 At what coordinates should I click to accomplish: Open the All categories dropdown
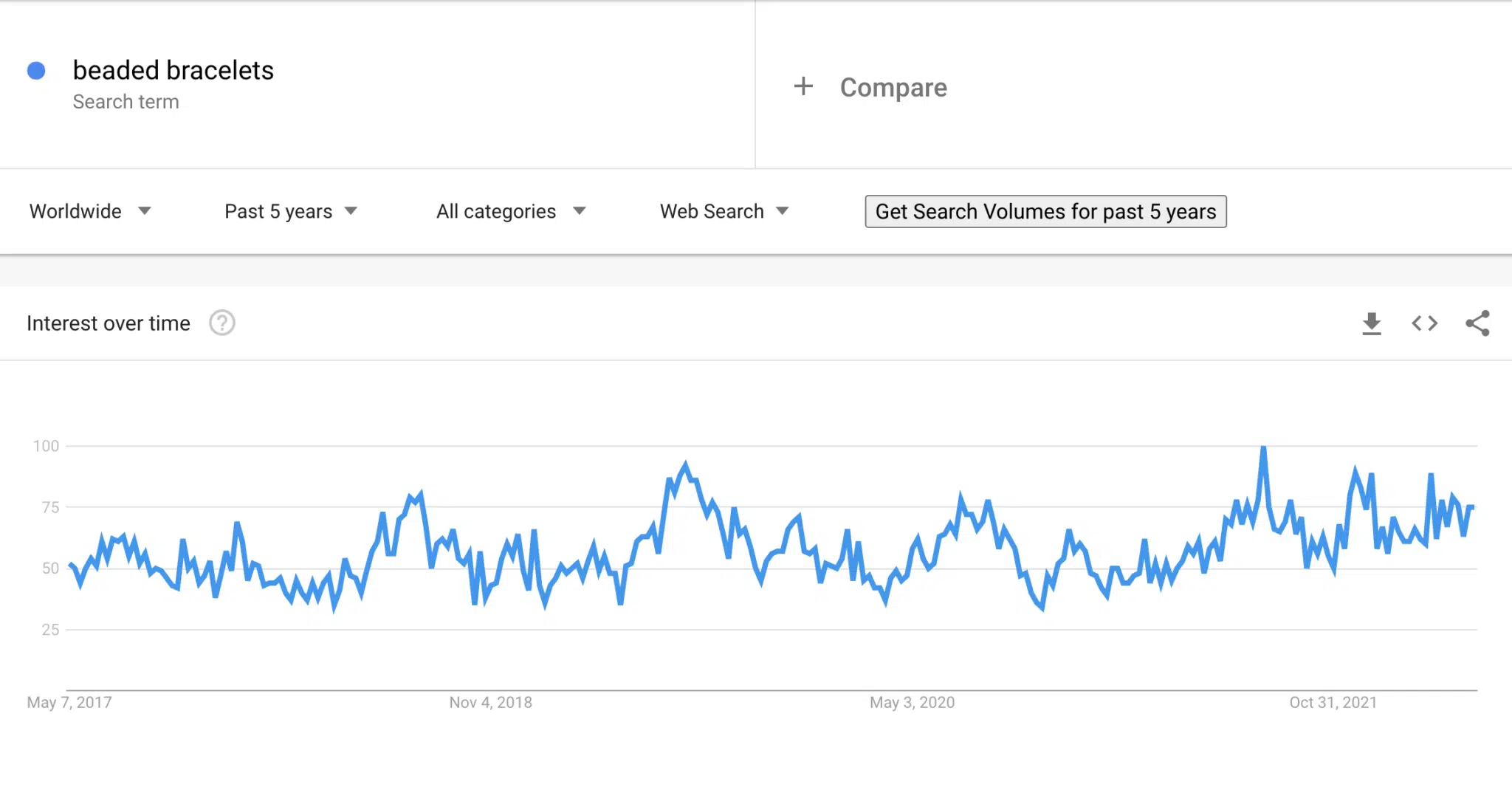pos(511,212)
